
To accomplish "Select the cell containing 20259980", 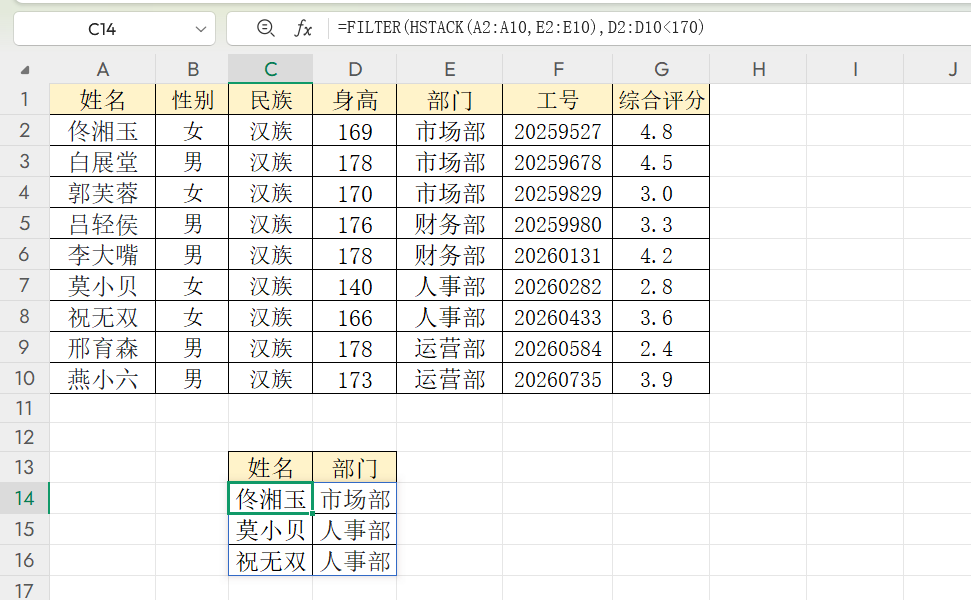I will (558, 224).
